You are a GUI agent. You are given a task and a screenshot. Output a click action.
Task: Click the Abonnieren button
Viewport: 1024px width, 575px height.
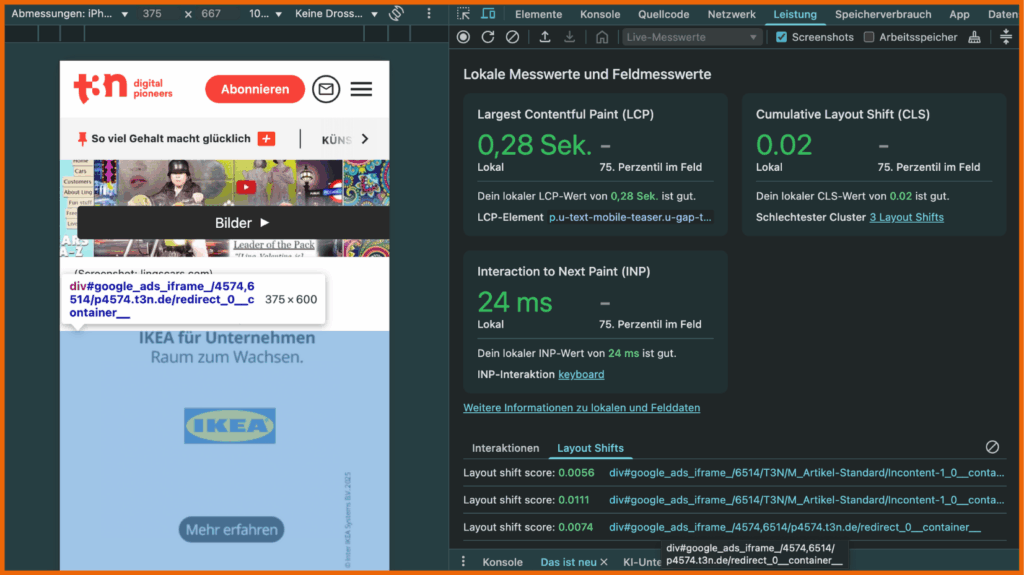tap(254, 89)
